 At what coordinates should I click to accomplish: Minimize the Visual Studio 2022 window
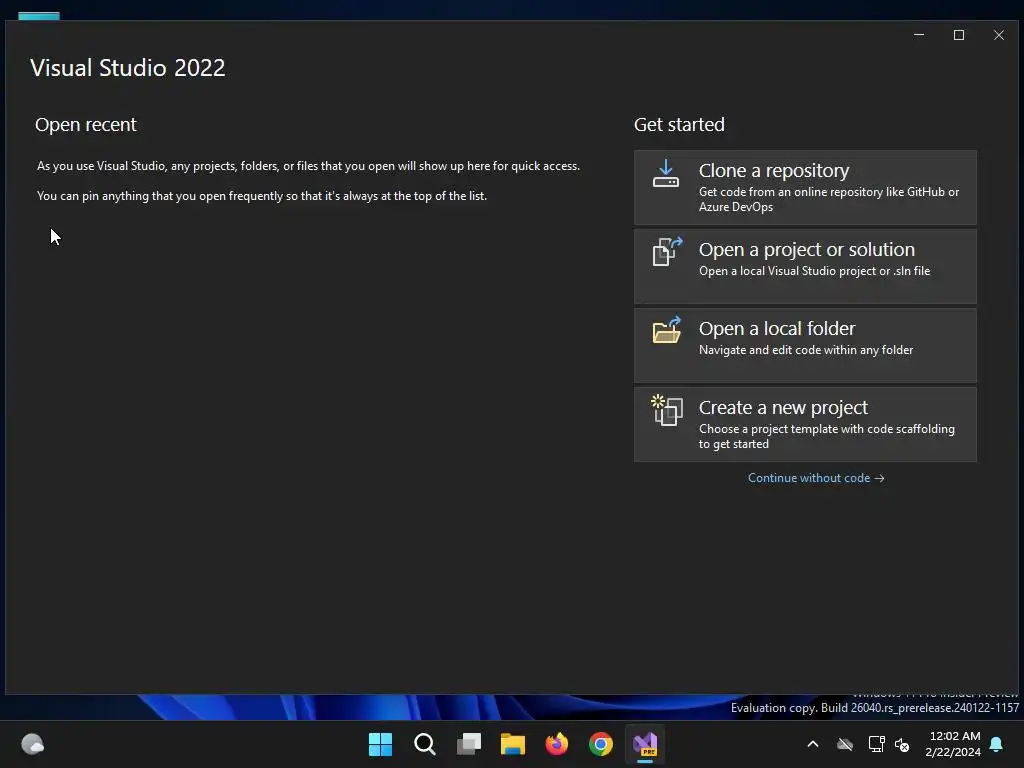919,35
